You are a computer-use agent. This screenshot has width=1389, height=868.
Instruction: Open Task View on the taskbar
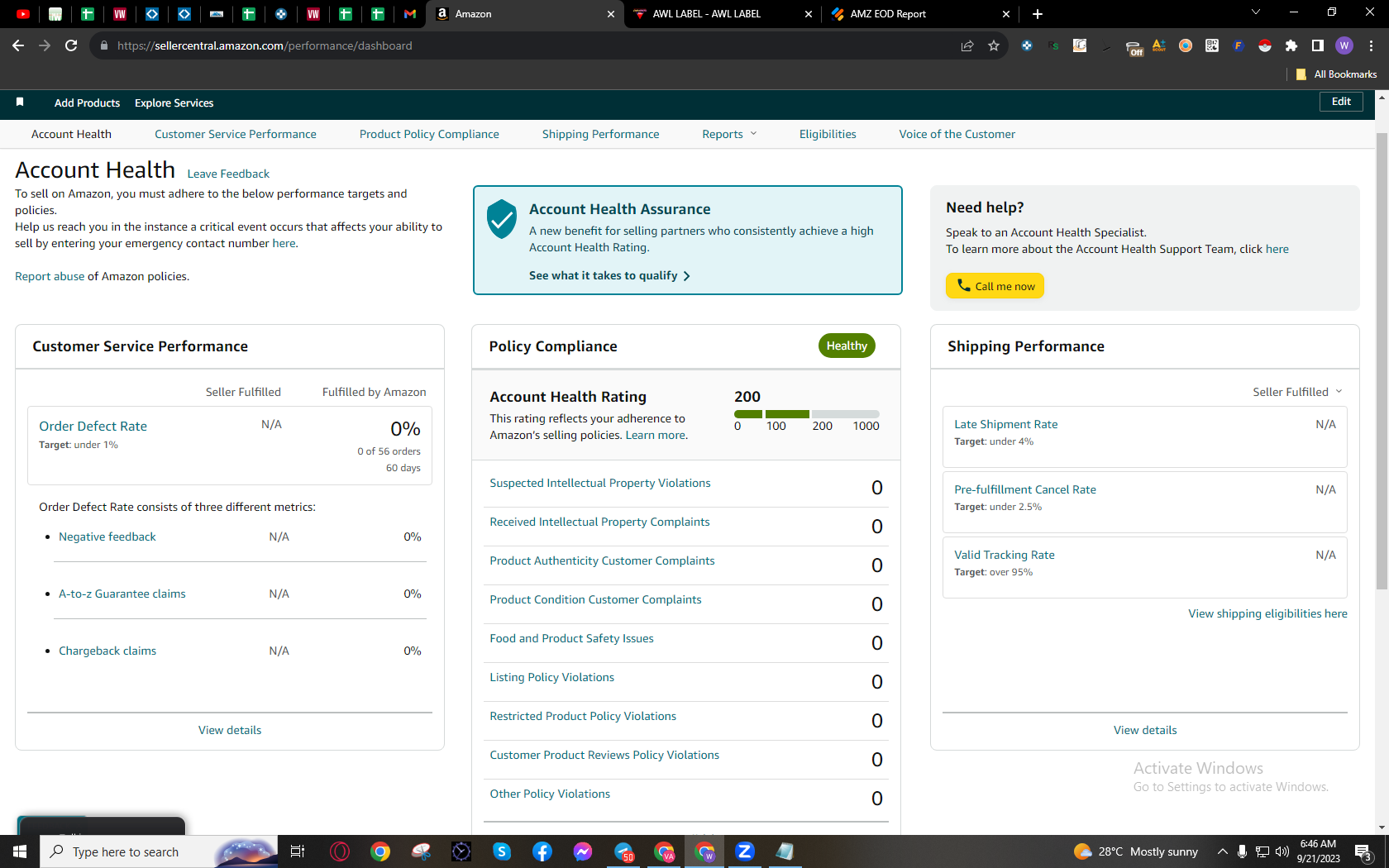coord(298,851)
